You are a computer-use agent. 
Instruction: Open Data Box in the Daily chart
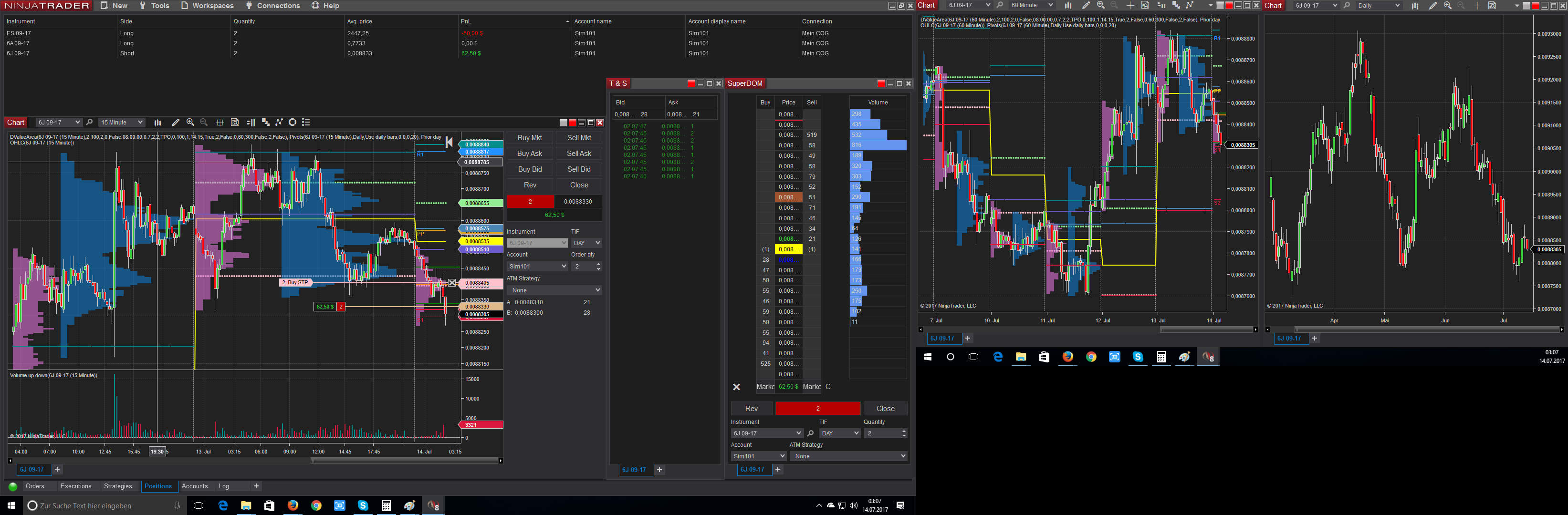coord(1492,5)
